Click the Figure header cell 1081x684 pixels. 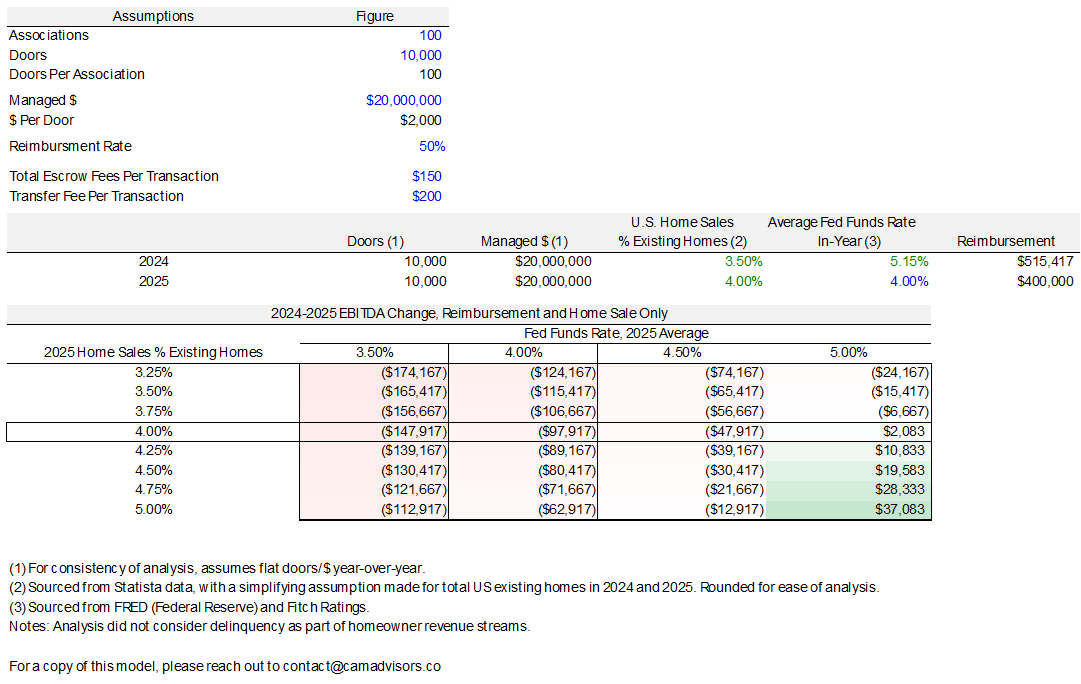[374, 17]
